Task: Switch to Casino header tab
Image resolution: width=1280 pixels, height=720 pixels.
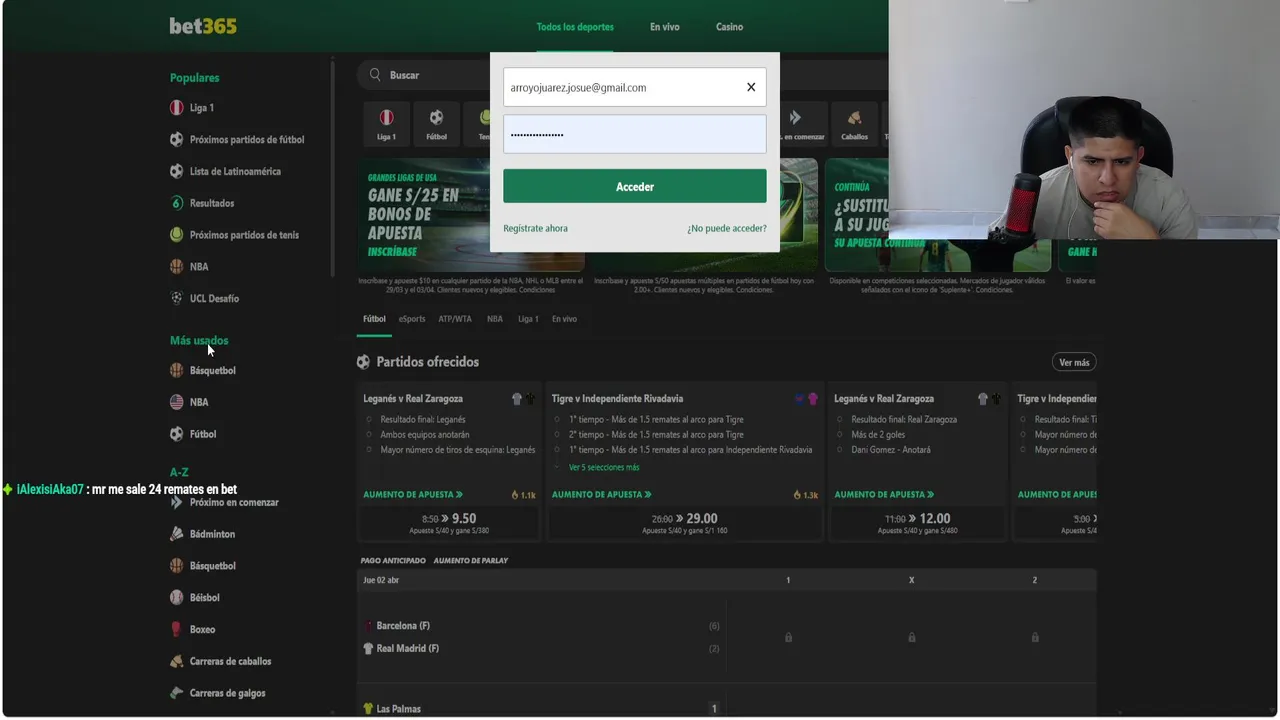Action: (x=729, y=27)
